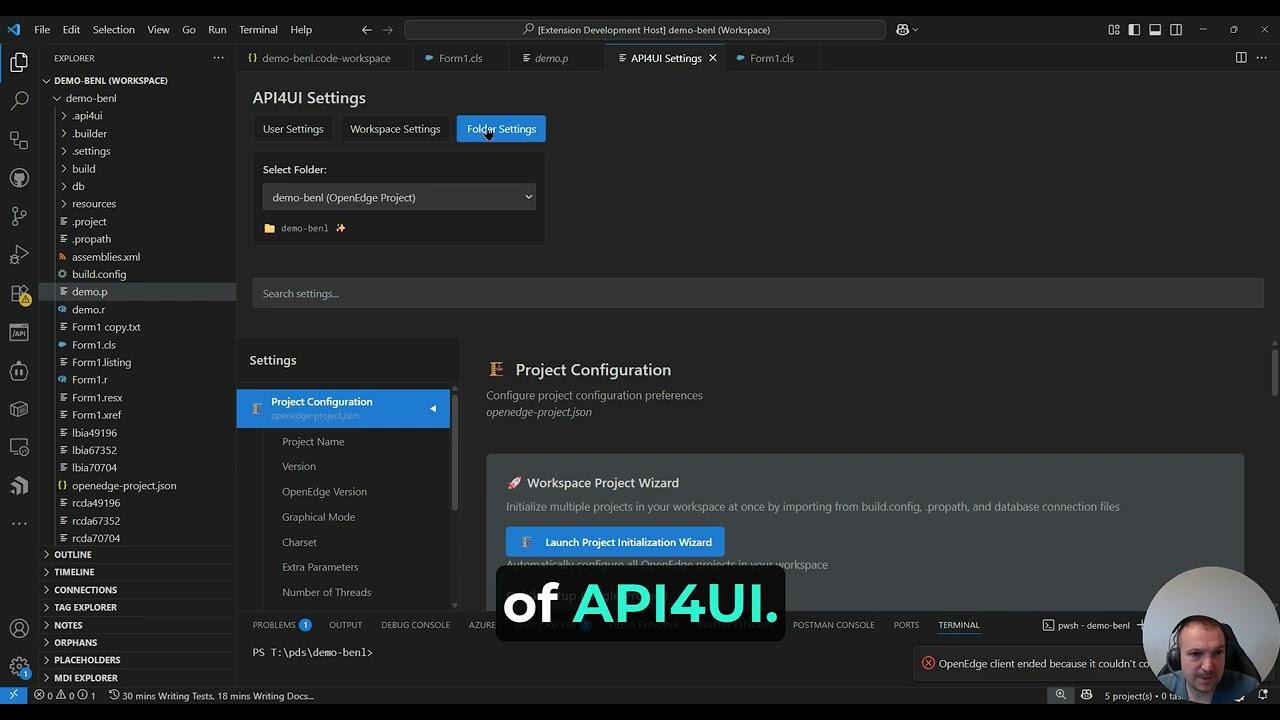1280x720 pixels.
Task: Open the Manage gear icon
Action: pyautogui.click(x=19, y=666)
